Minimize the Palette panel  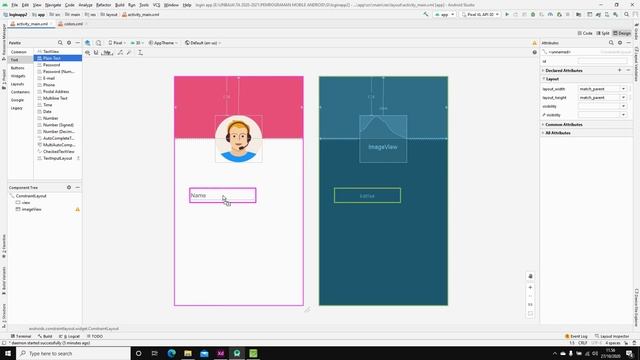point(78,43)
